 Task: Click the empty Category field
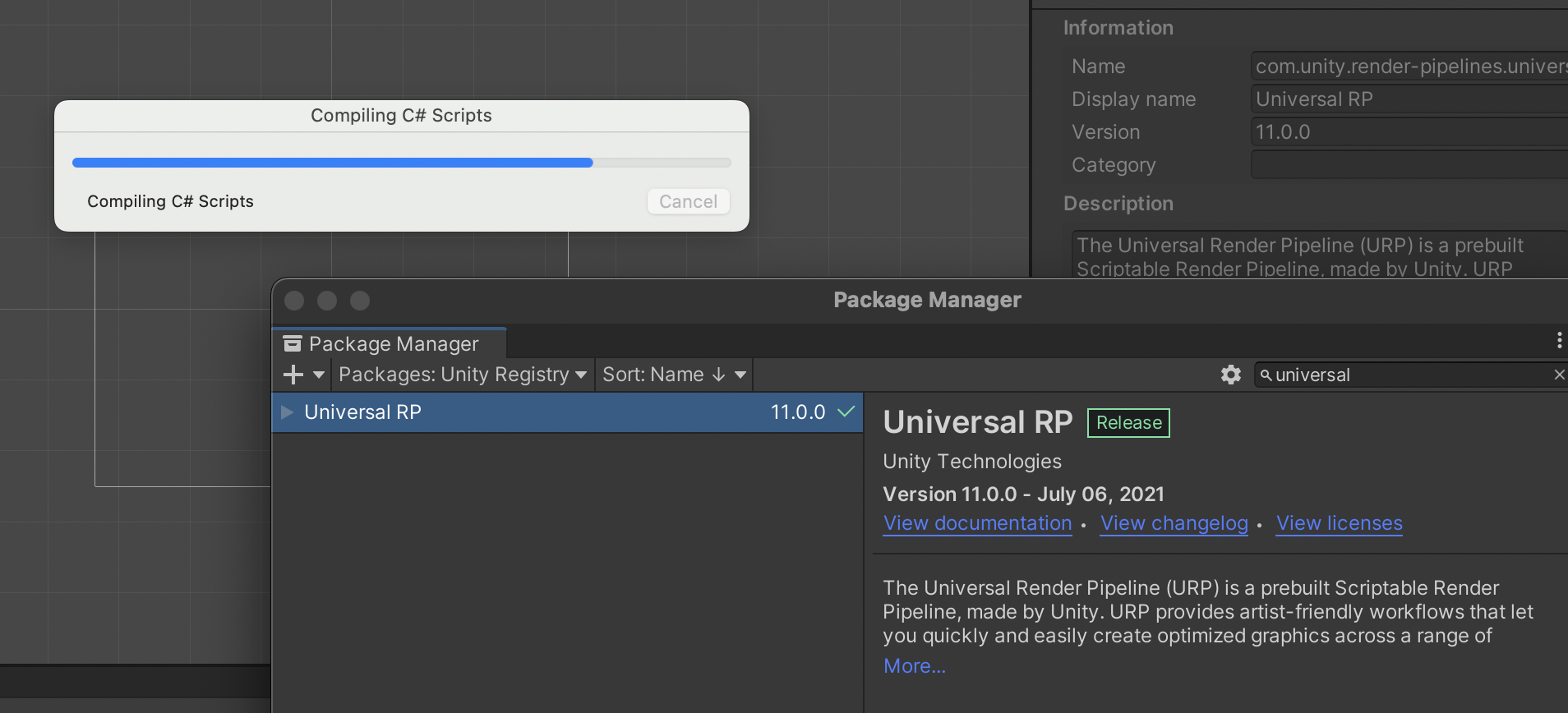click(x=1409, y=165)
